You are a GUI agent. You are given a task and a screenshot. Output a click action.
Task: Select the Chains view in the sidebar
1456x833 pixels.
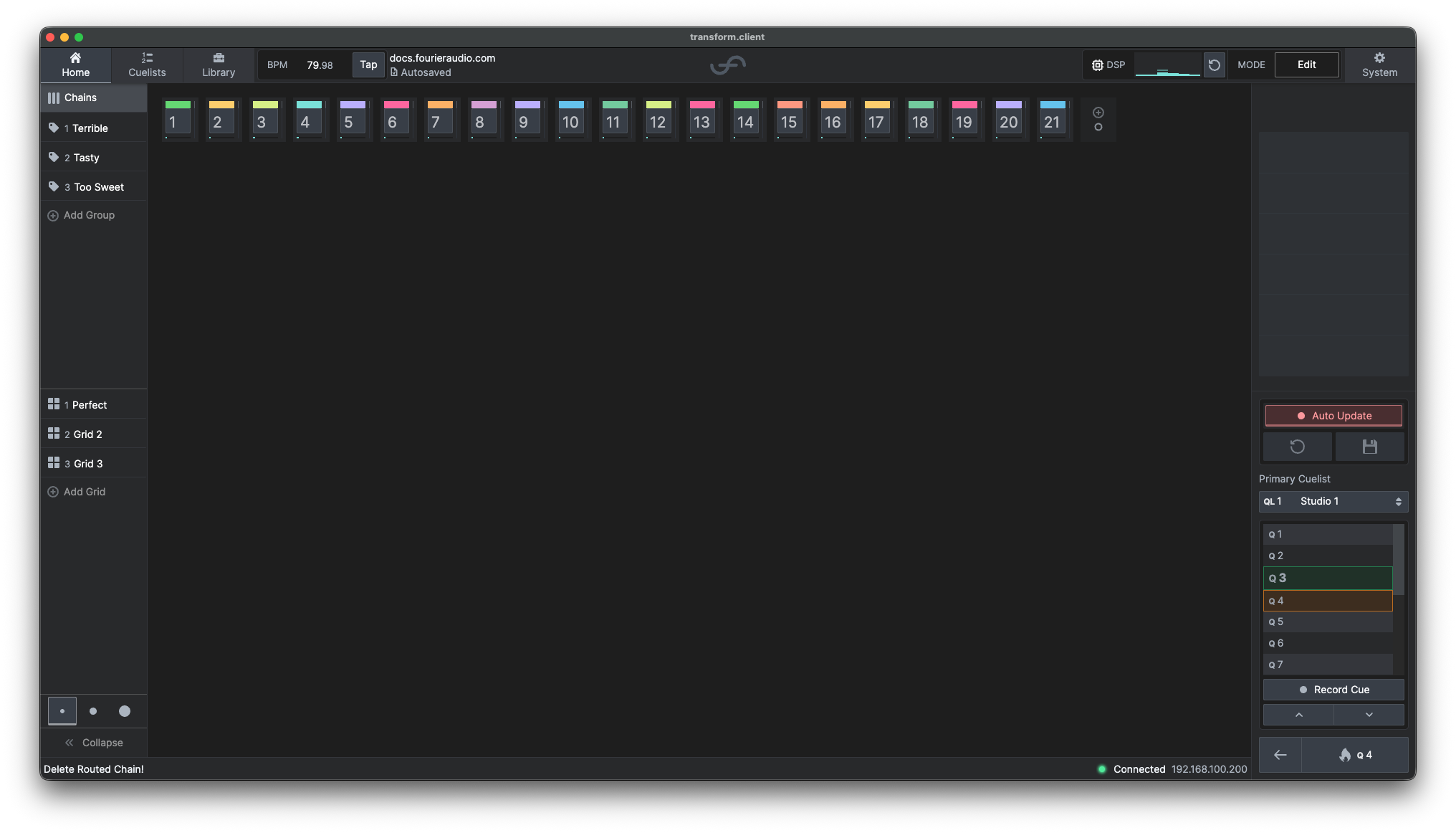click(94, 97)
